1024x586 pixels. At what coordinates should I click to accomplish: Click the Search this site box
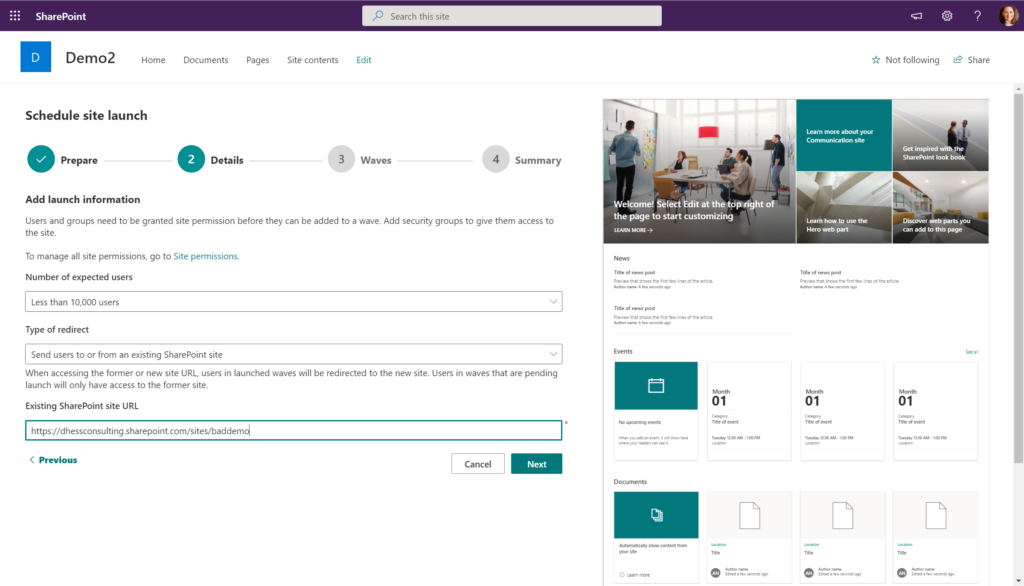point(511,16)
